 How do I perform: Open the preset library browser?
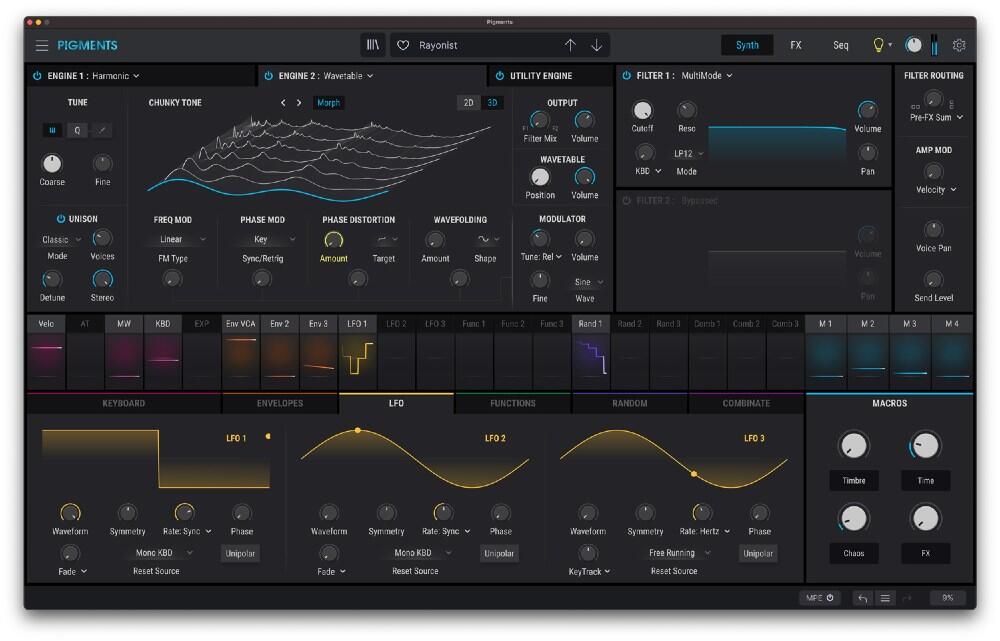pos(373,45)
